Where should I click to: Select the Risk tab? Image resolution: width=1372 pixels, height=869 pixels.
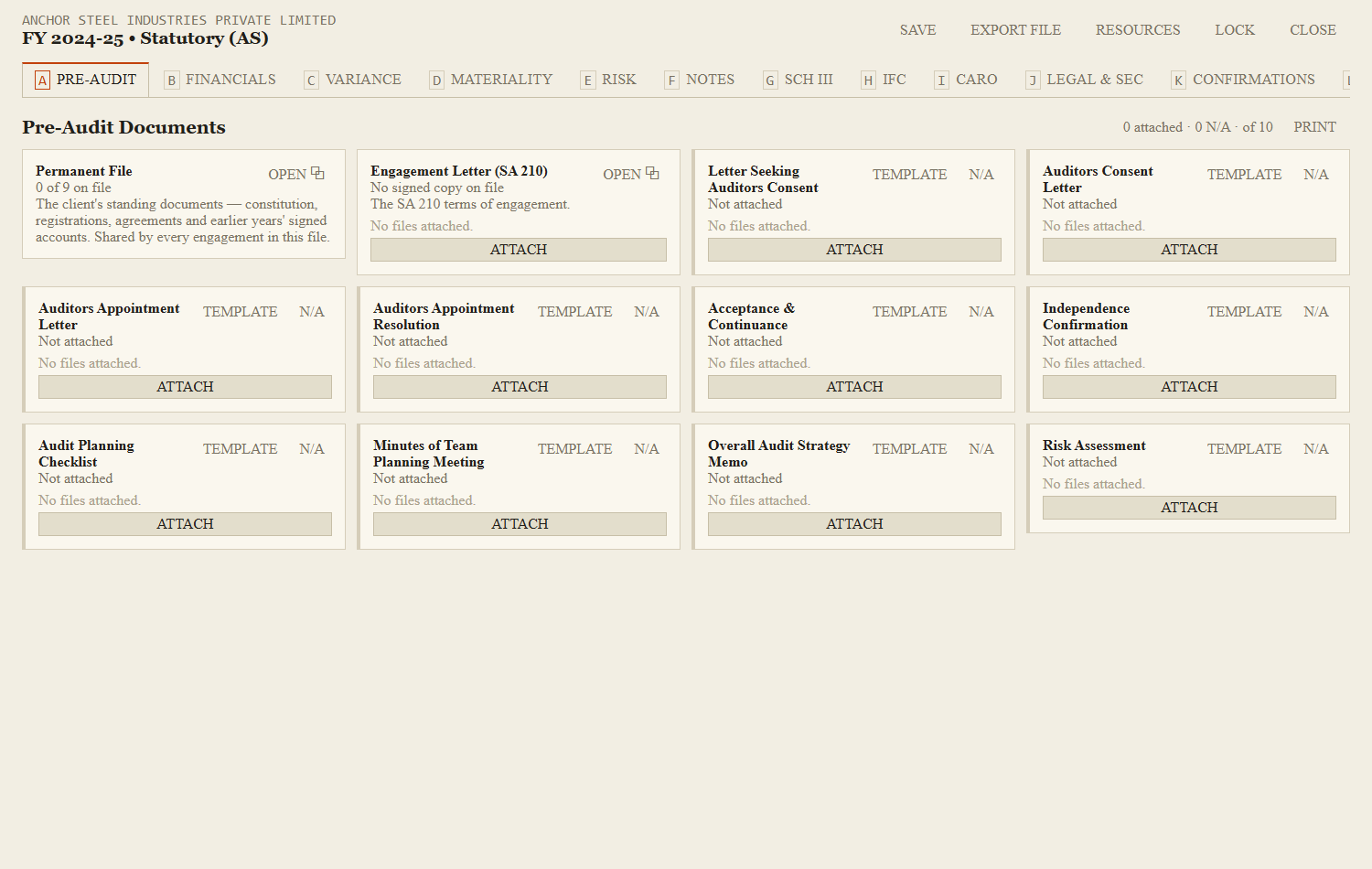point(609,80)
